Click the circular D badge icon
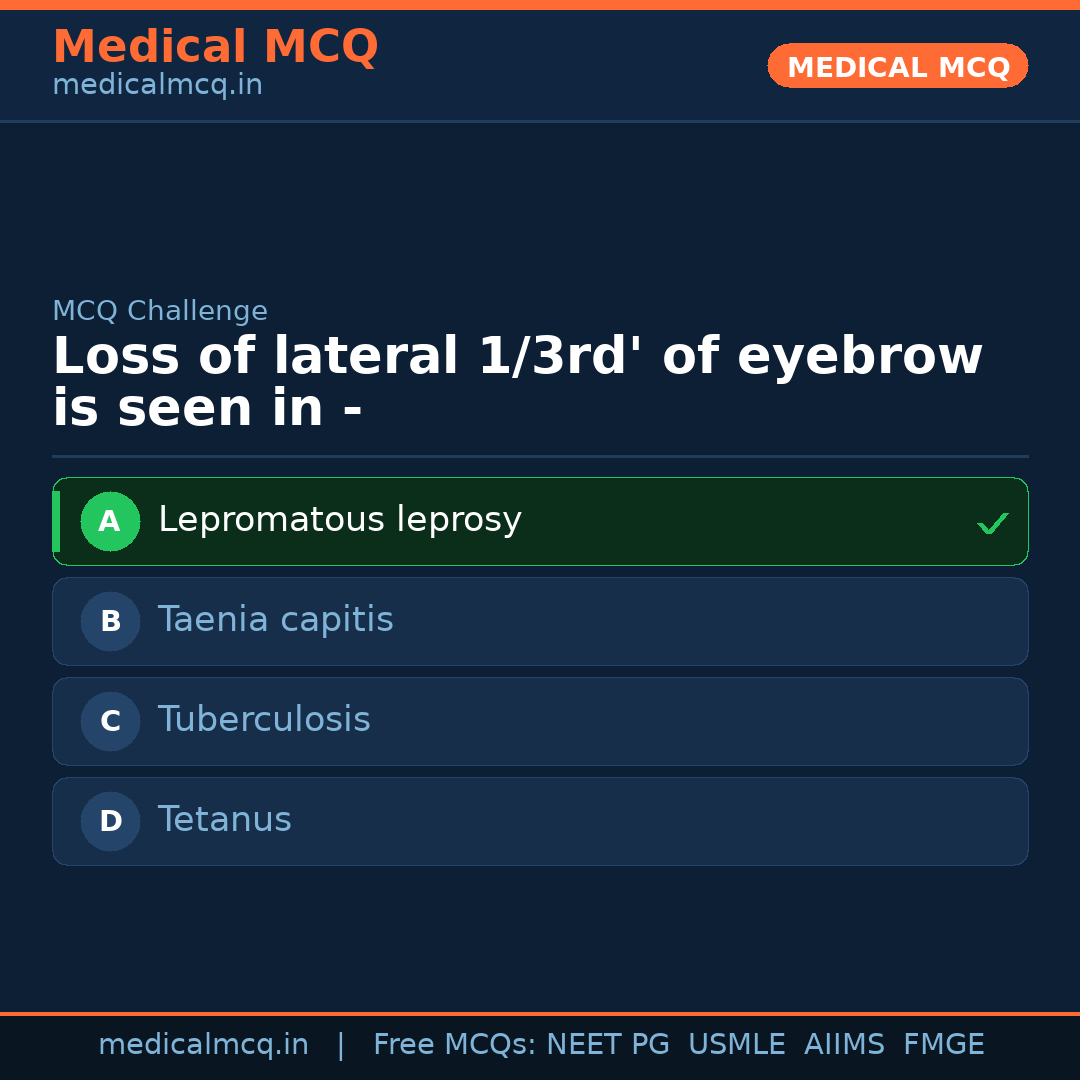Viewport: 1080px width, 1080px height. tap(110, 821)
